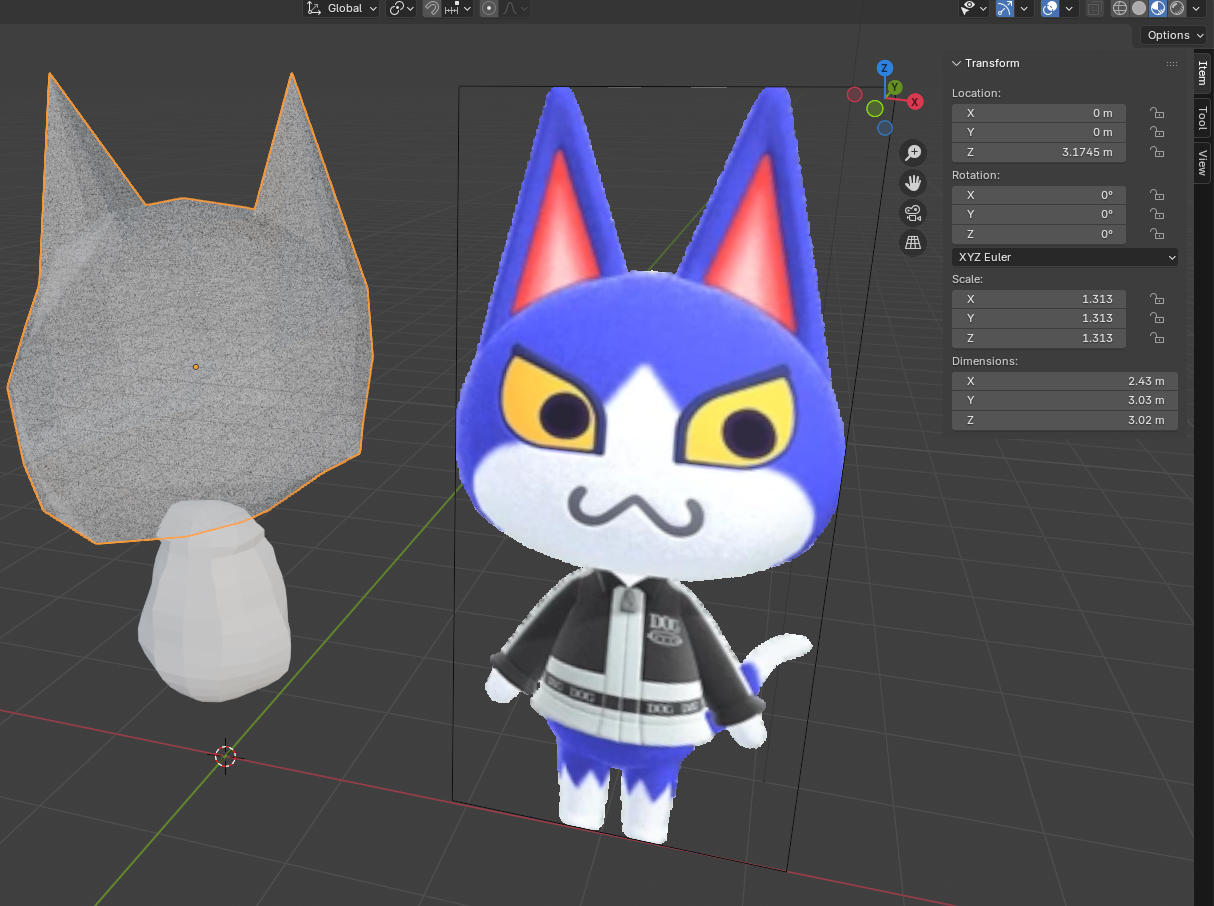Image resolution: width=1214 pixels, height=906 pixels.
Task: Open selectability and visibility dropdown
Action: click(x=973, y=8)
